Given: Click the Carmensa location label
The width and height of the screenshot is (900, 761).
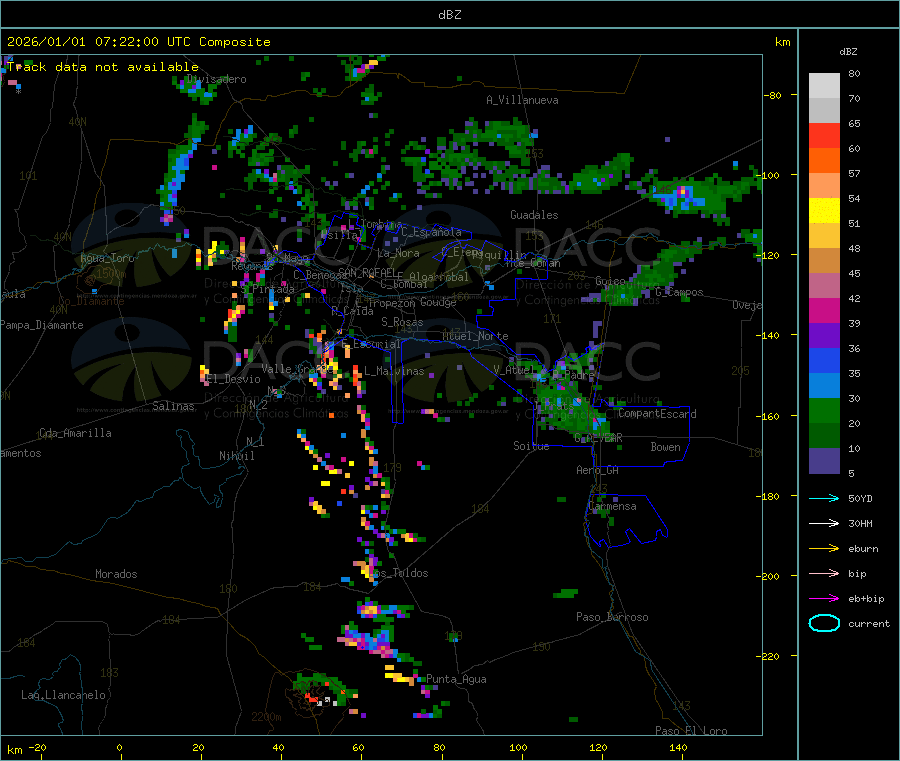Looking at the screenshot, I should coord(612,506).
